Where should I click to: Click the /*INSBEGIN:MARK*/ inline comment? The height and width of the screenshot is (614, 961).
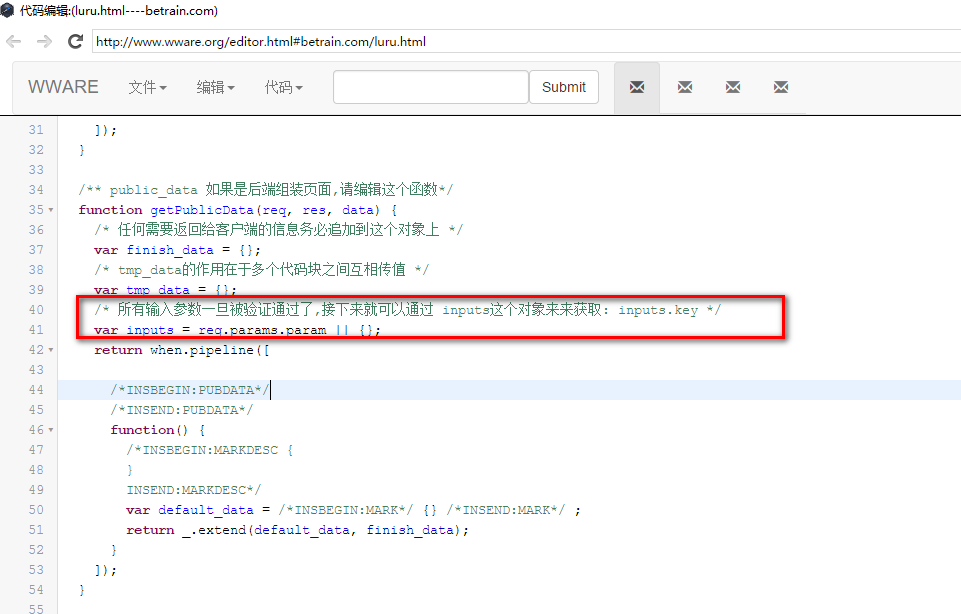point(346,510)
